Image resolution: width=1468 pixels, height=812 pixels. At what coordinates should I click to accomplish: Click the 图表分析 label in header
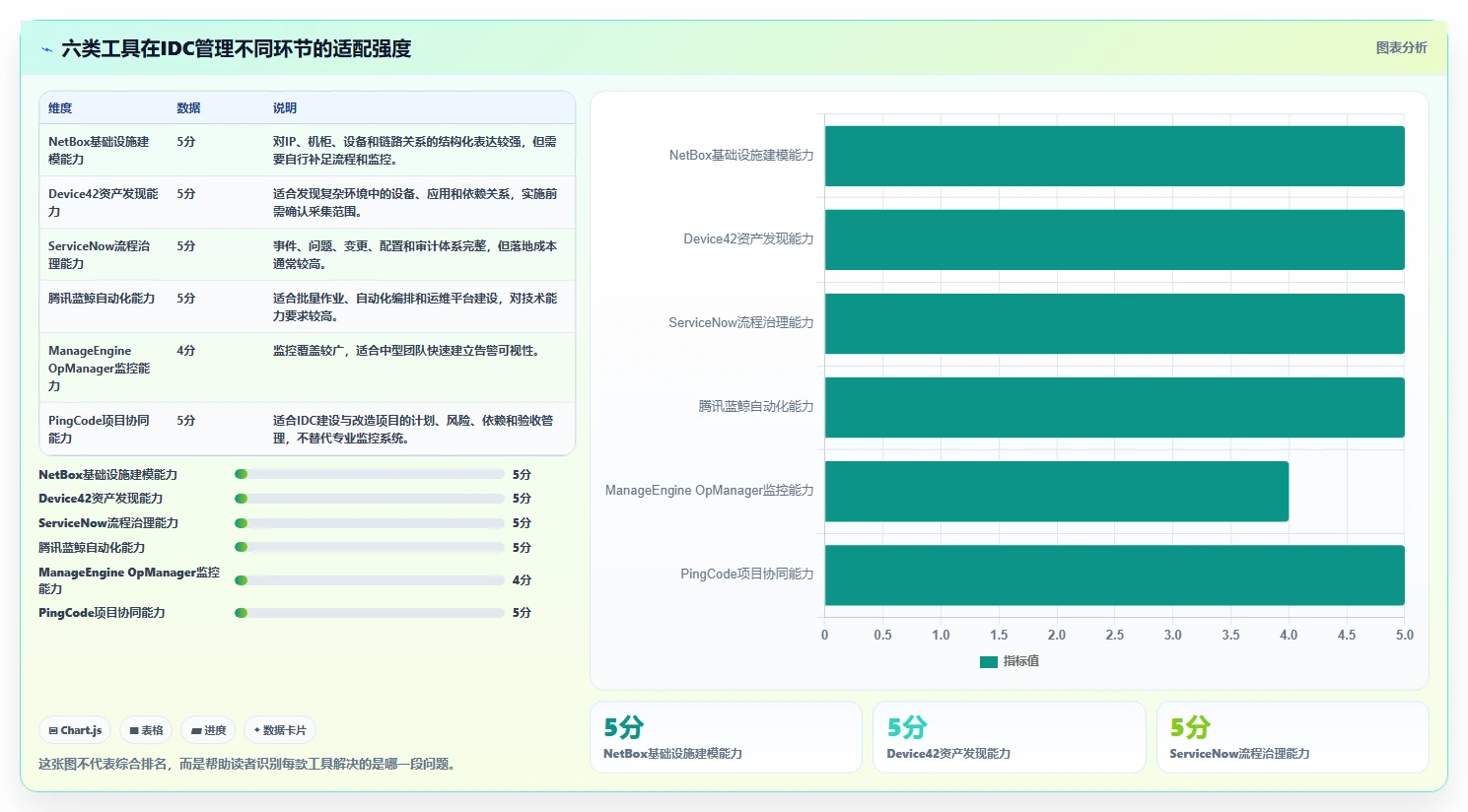[1401, 47]
